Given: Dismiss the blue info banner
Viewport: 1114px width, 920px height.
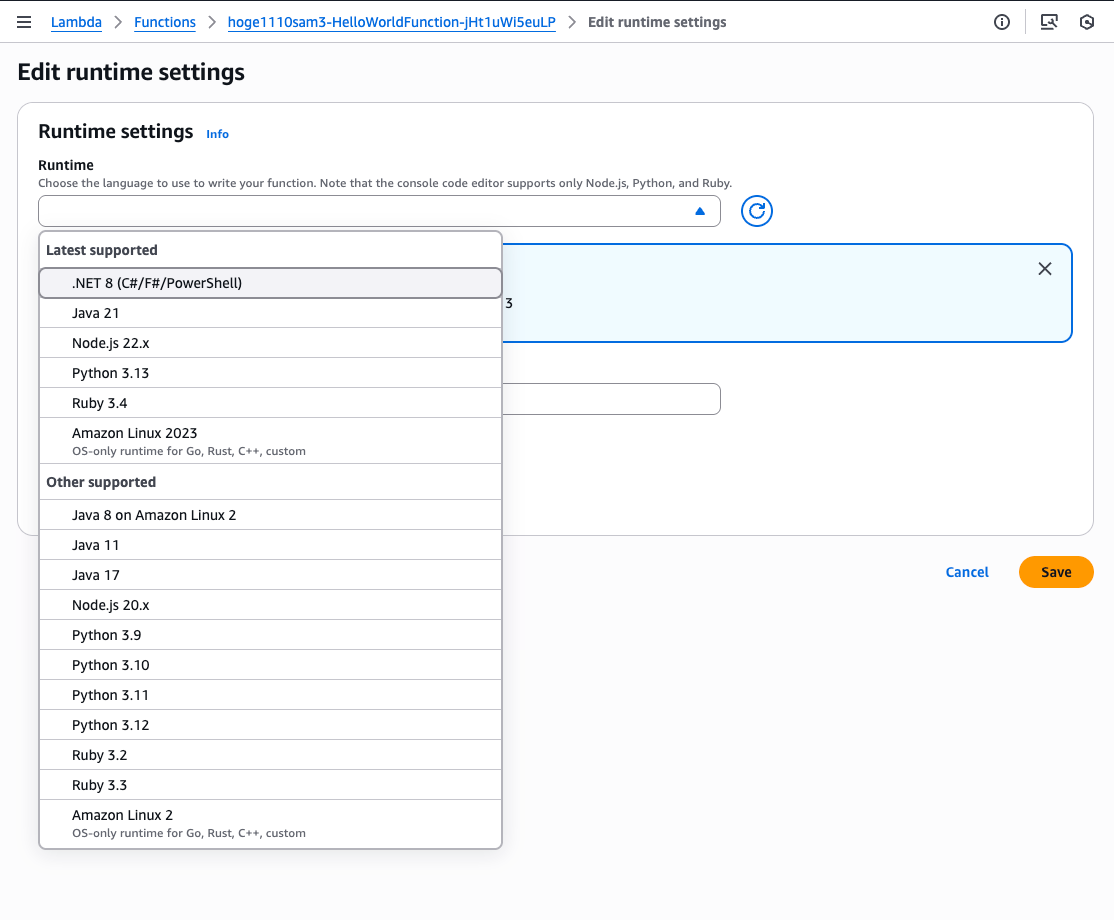Looking at the screenshot, I should point(1045,269).
